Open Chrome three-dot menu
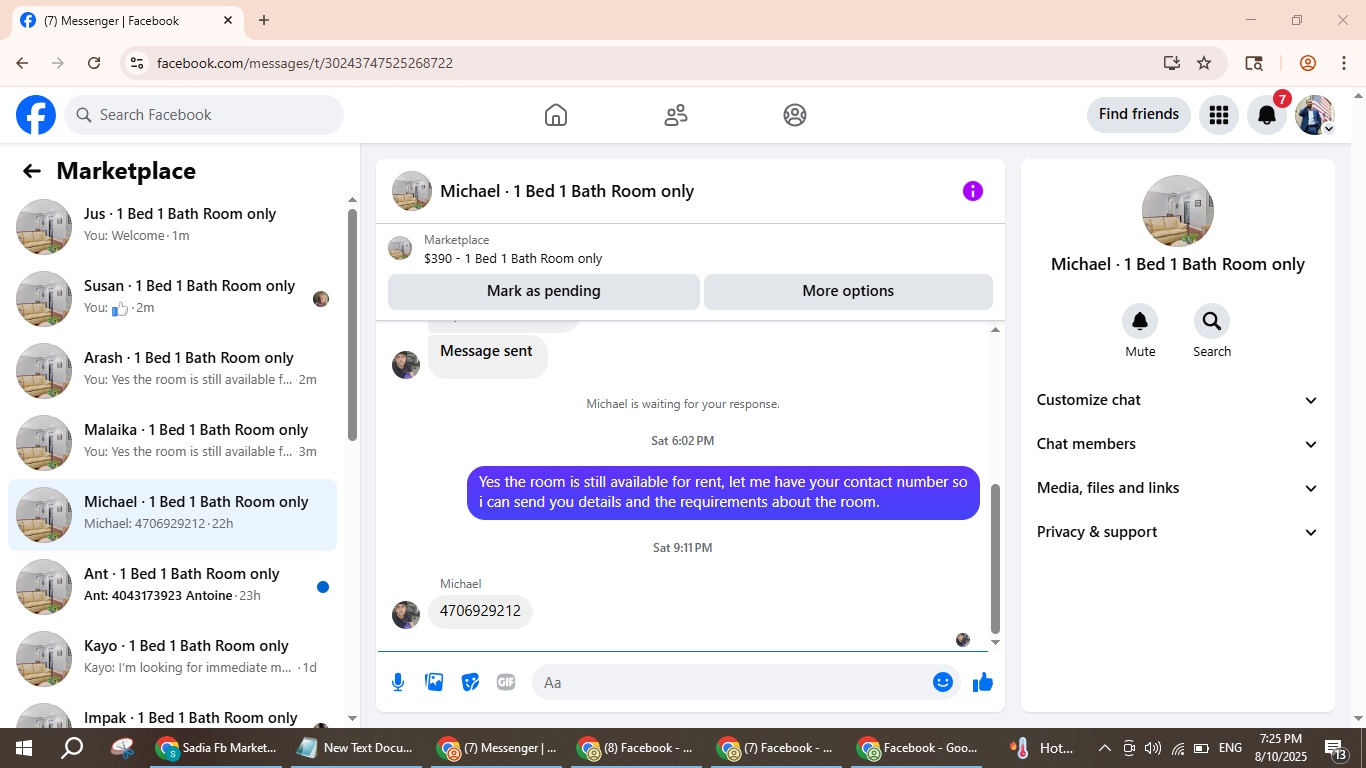1366x768 pixels. 1342,63
